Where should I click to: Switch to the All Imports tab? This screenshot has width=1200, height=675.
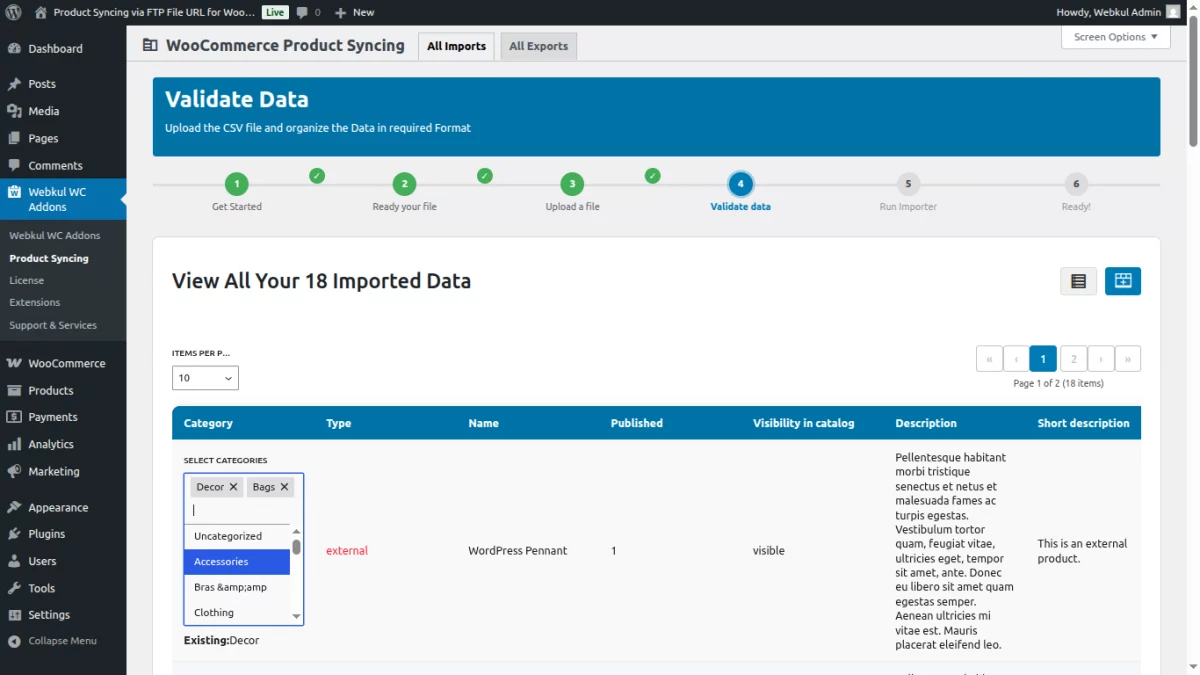pos(456,46)
